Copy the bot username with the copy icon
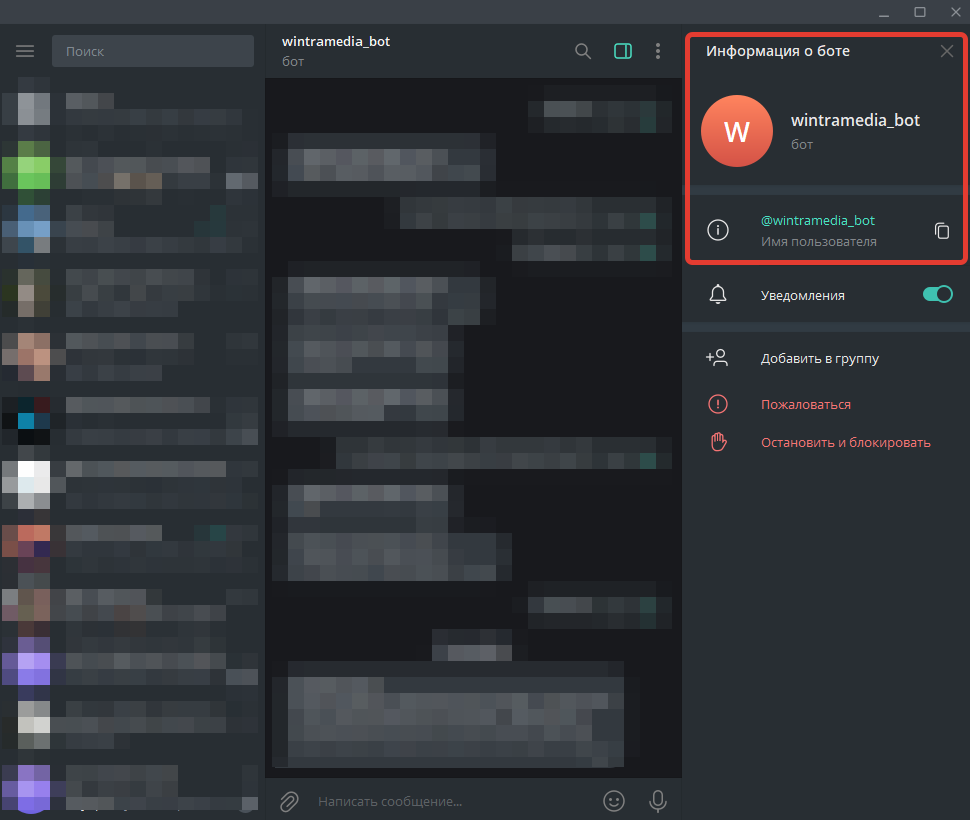Image resolution: width=970 pixels, height=820 pixels. pyautogui.click(x=942, y=231)
